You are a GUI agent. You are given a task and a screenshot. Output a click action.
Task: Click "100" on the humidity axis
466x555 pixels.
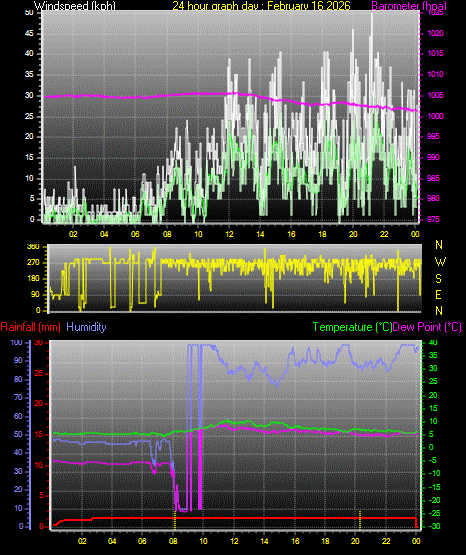coord(16,343)
